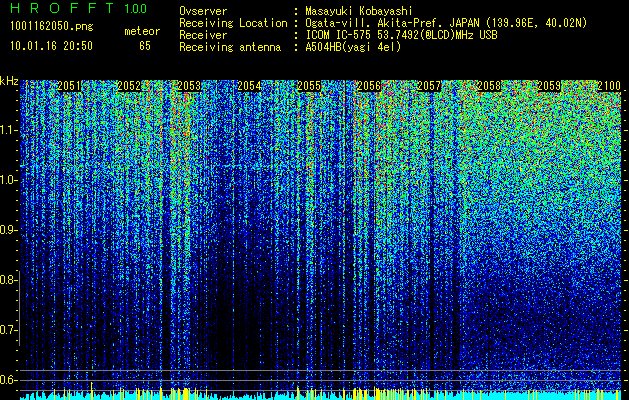Image resolution: width=629 pixels, height=400 pixels.
Task: Click the HROFFT 1.00 title text
Action: pyautogui.click(x=78, y=8)
